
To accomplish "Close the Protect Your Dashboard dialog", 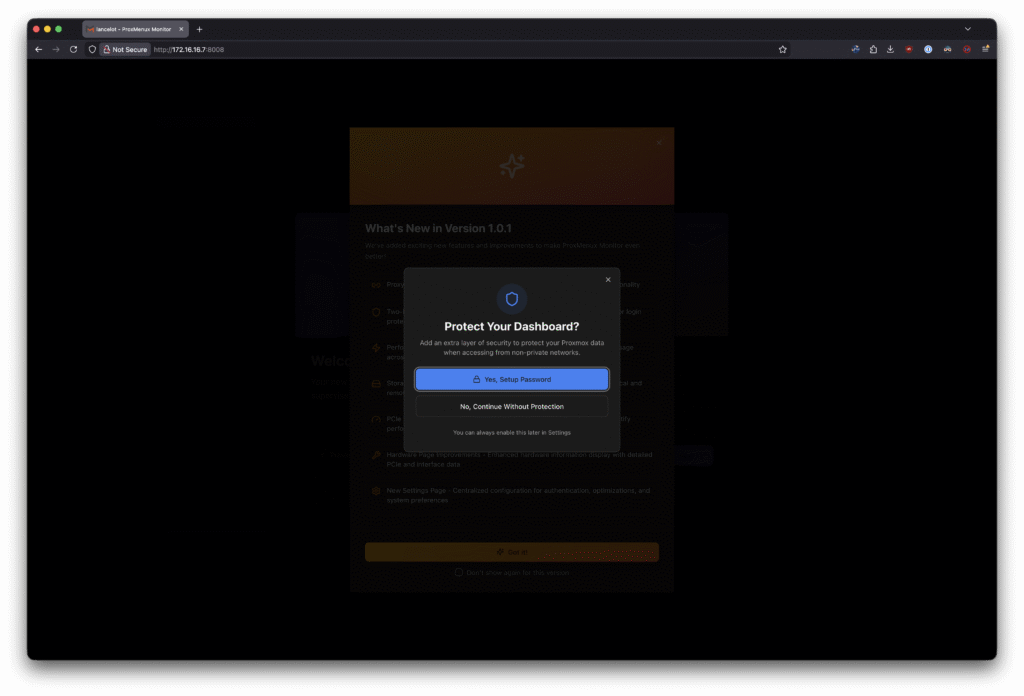I will [x=608, y=280].
